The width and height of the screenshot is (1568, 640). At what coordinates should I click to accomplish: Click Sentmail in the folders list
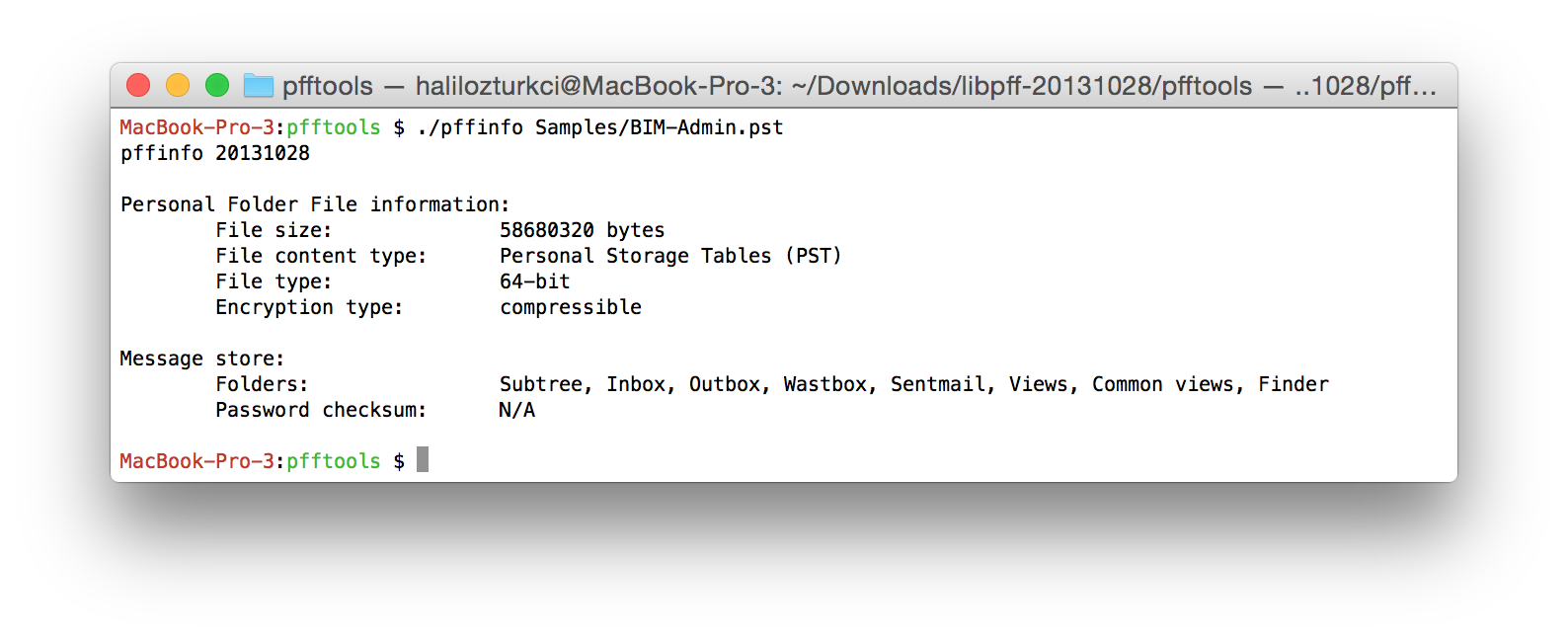(938, 384)
